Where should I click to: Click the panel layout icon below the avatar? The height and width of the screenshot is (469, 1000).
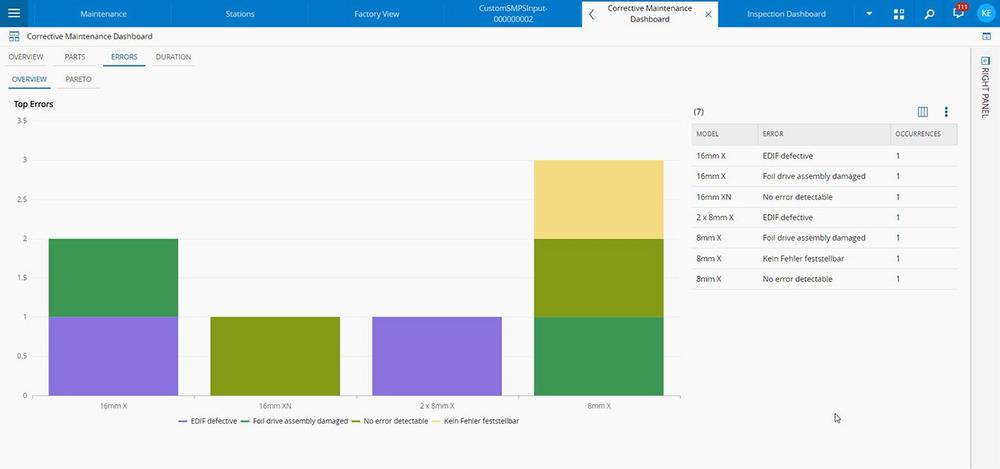tap(986, 37)
